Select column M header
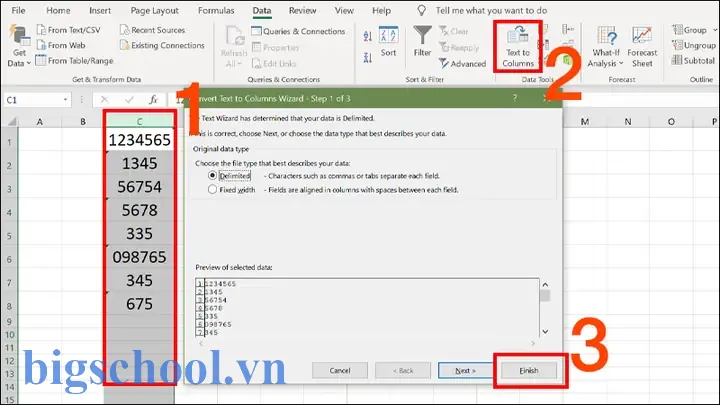720x405 pixels. (x=585, y=122)
